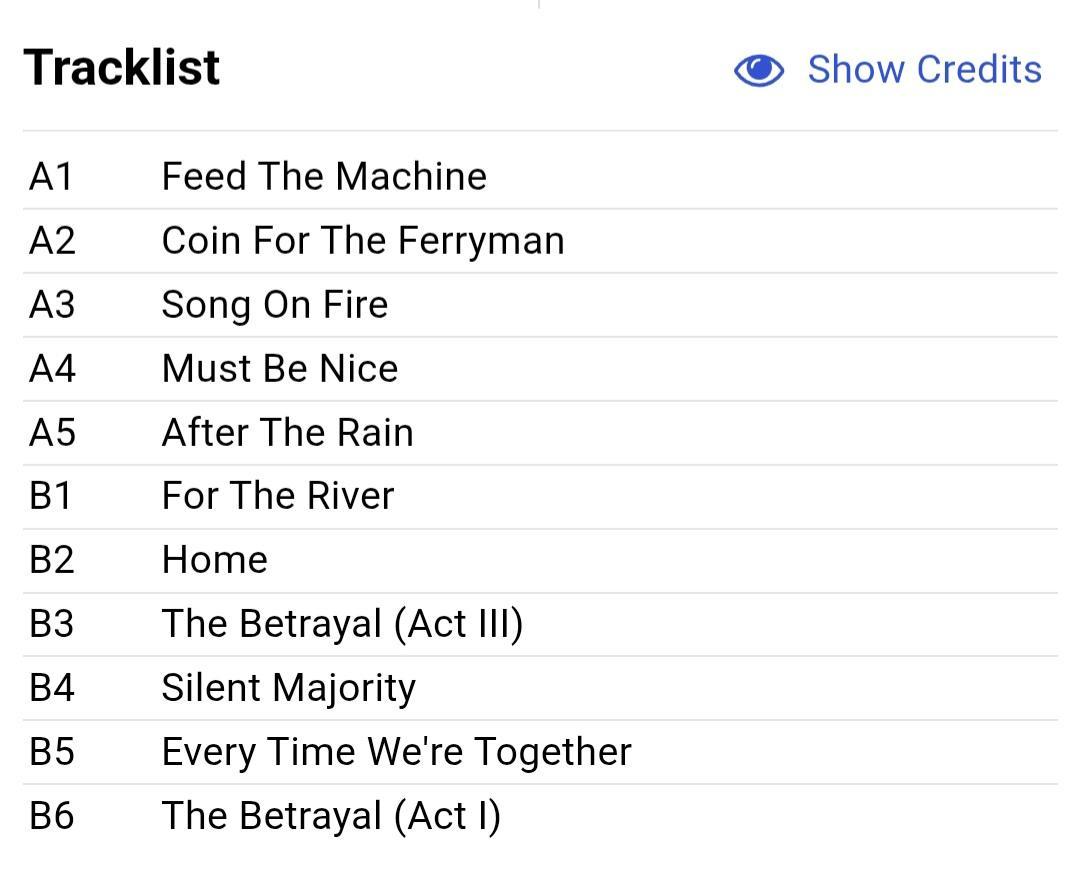Select track After The Rain
The image size is (1080, 876).
(287, 432)
